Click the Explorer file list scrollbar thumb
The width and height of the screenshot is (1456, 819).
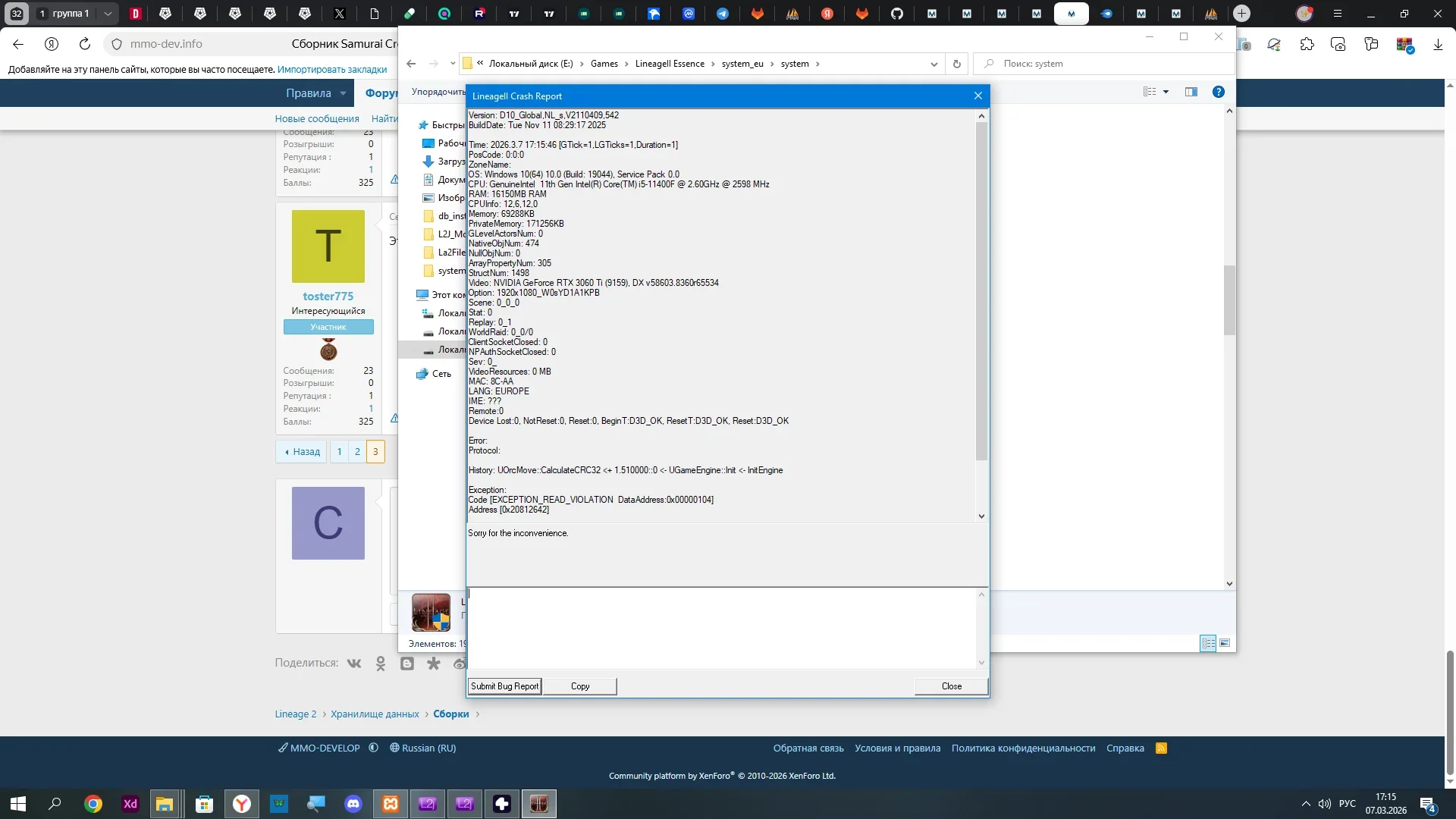click(x=1229, y=300)
